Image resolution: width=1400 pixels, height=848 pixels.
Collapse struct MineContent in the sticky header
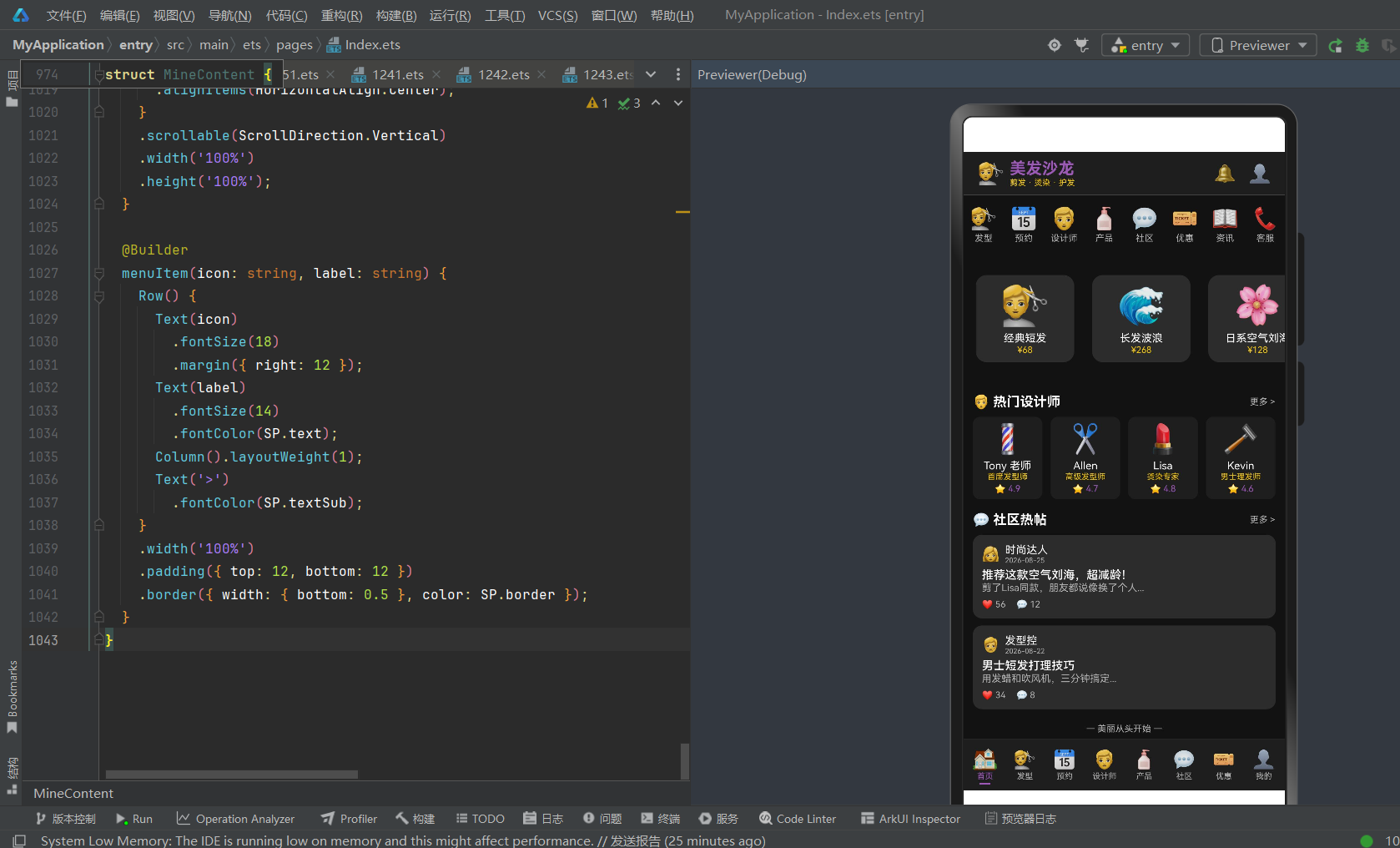point(98,74)
